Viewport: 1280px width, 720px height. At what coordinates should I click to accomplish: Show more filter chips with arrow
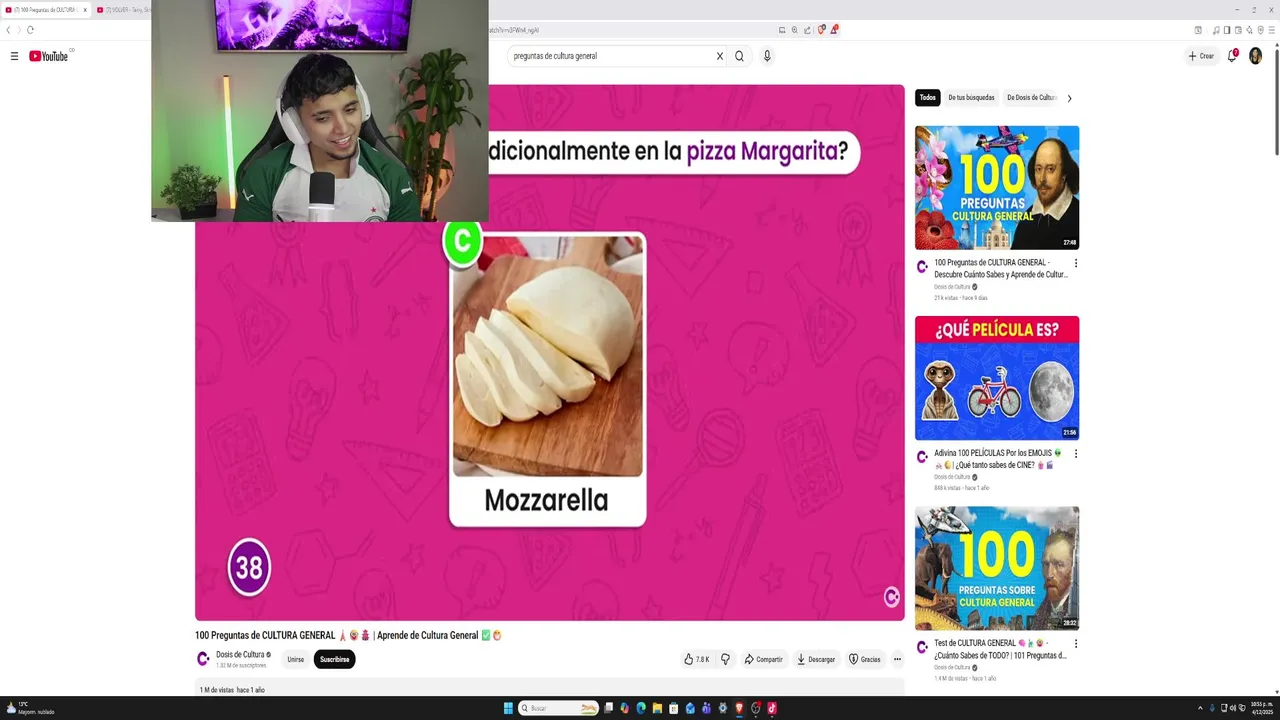click(x=1069, y=98)
